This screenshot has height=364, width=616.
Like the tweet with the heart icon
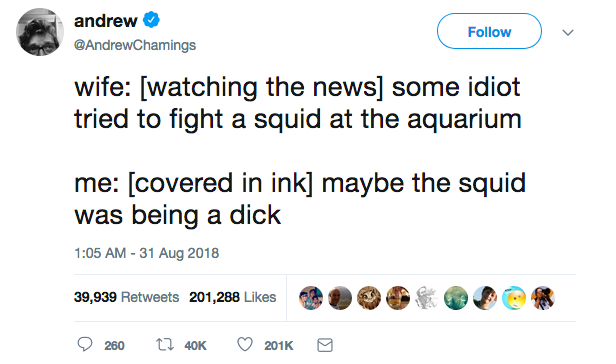coord(245,344)
